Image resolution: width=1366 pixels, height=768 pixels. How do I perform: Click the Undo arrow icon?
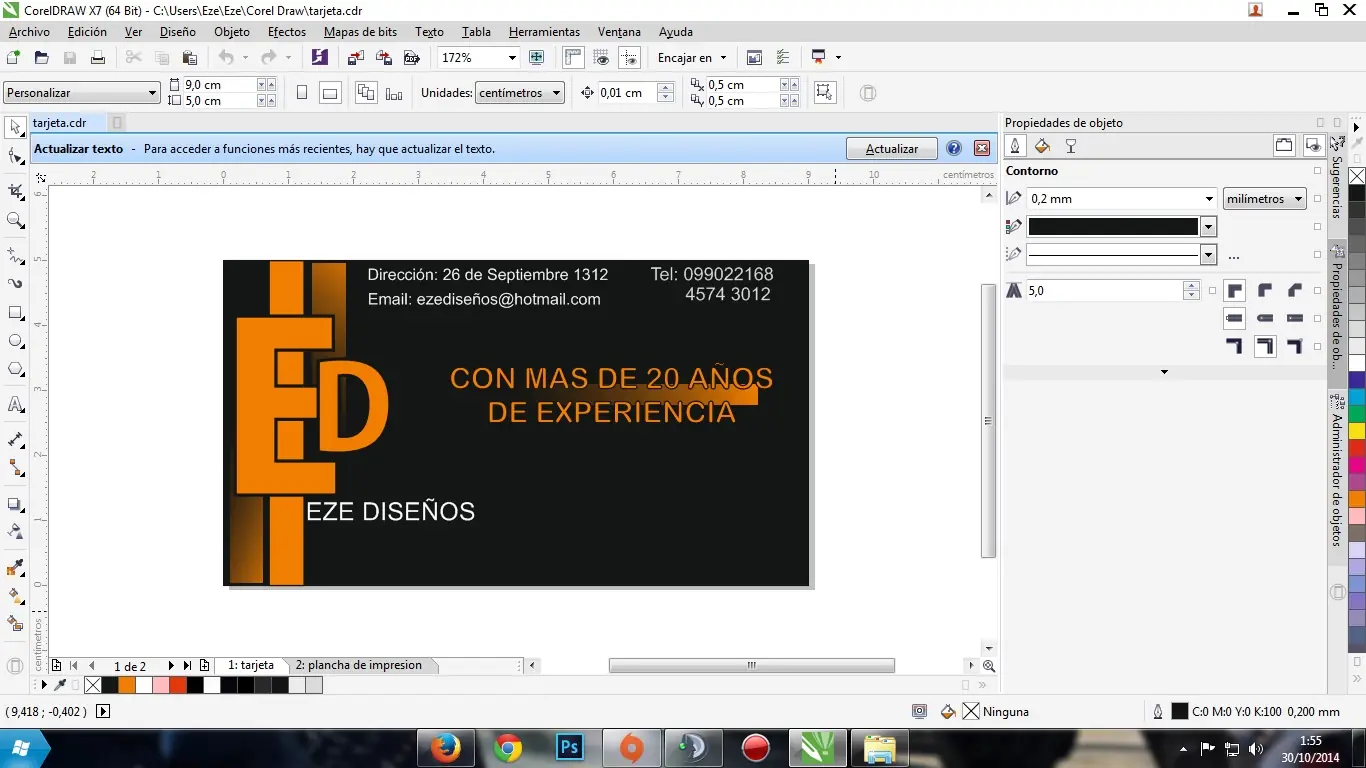tap(225, 58)
